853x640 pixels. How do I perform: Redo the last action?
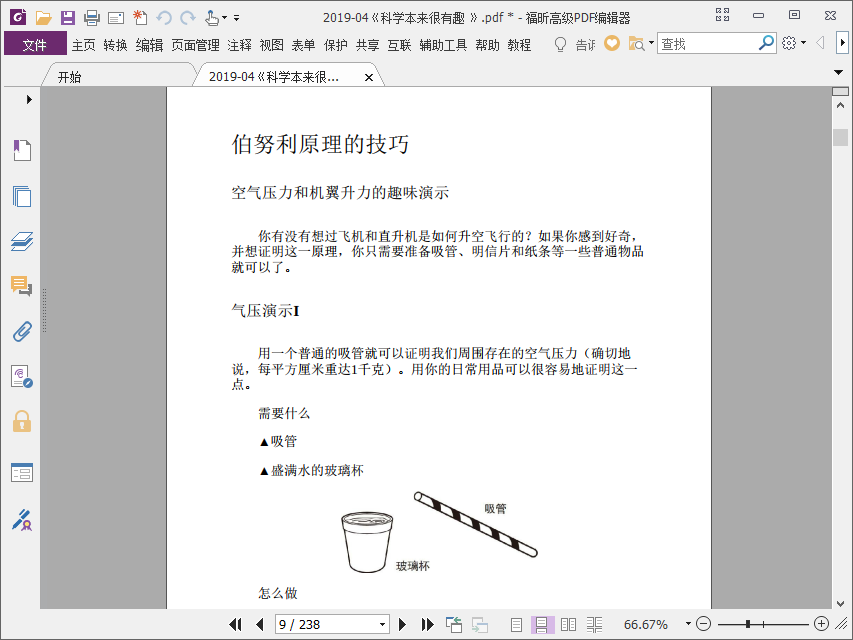[x=188, y=18]
